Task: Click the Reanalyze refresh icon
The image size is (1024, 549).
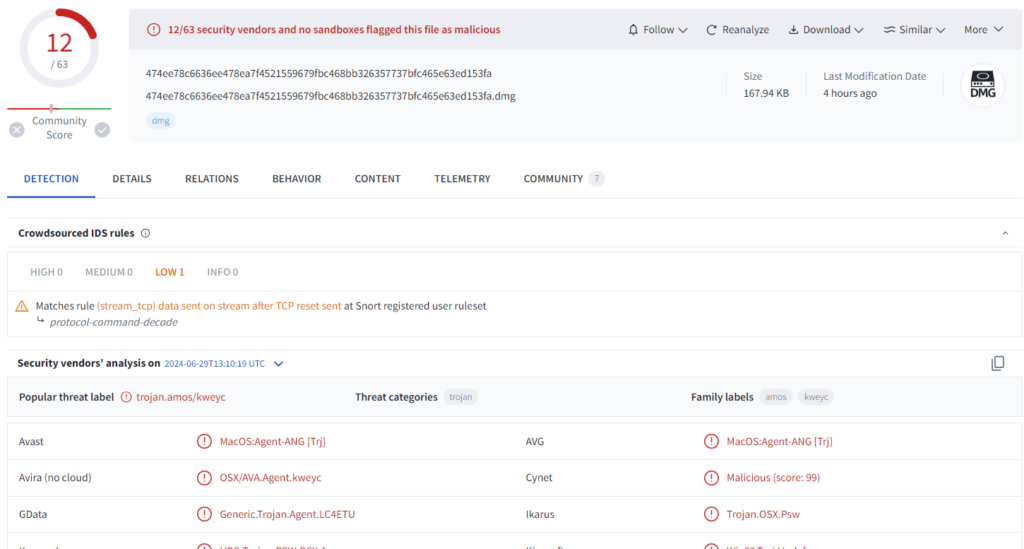Action: (x=712, y=30)
